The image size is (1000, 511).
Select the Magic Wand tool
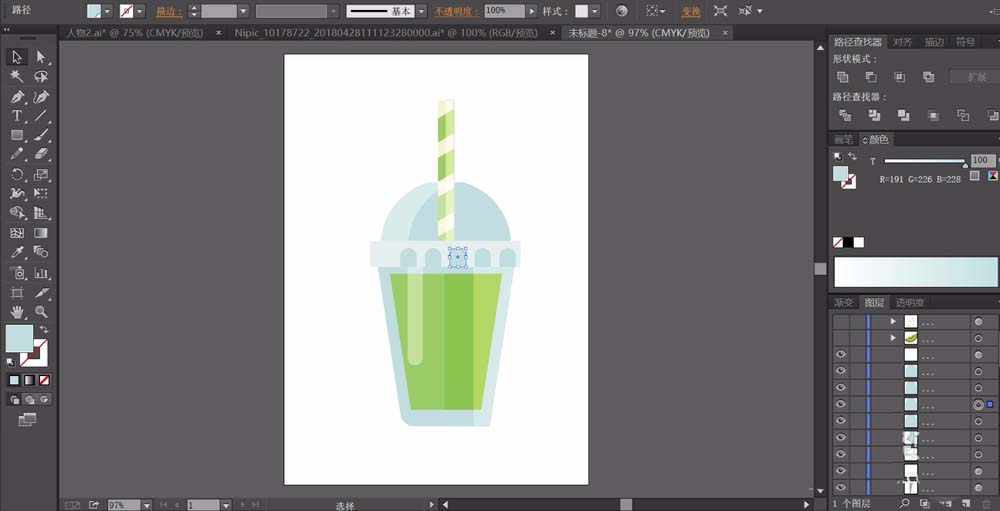17,77
